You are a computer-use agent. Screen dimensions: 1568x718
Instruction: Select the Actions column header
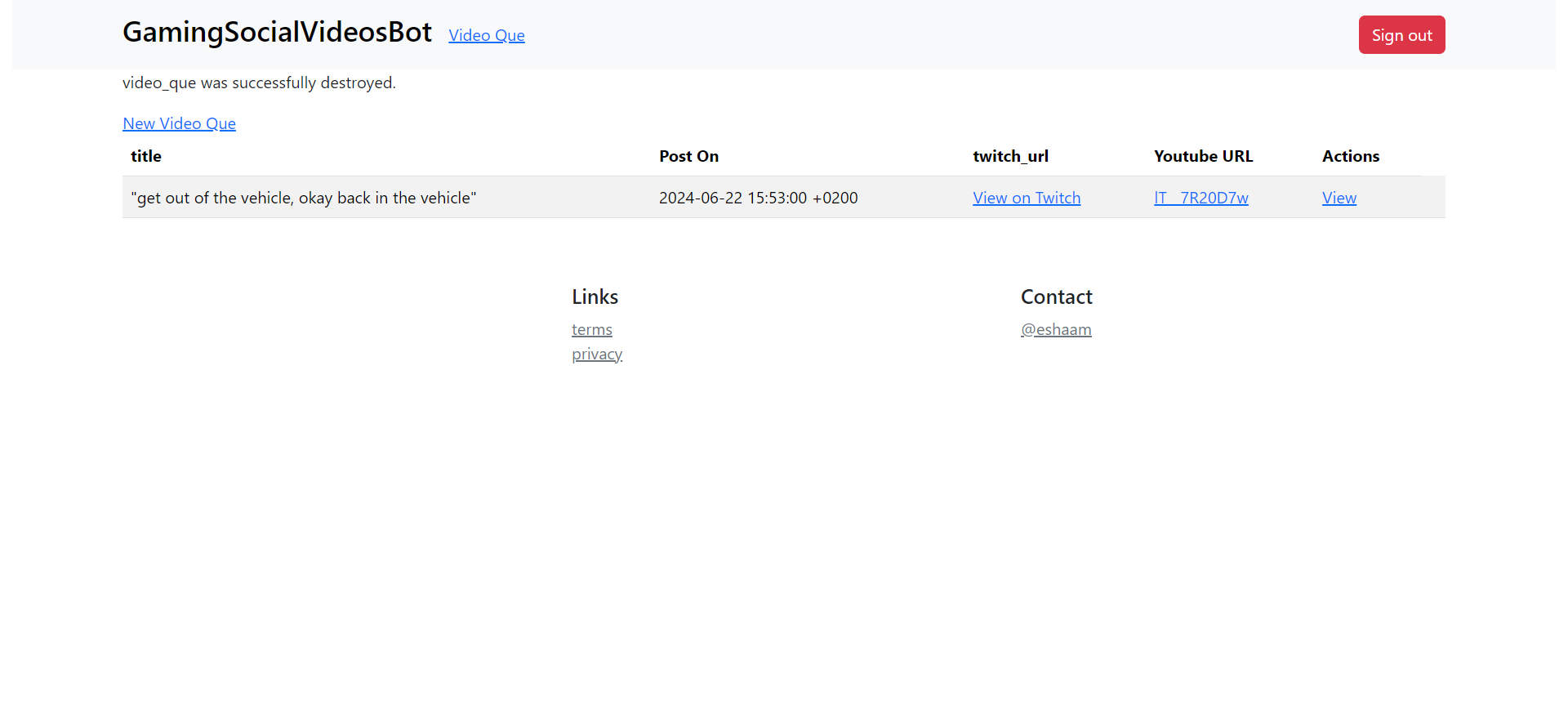click(x=1350, y=156)
